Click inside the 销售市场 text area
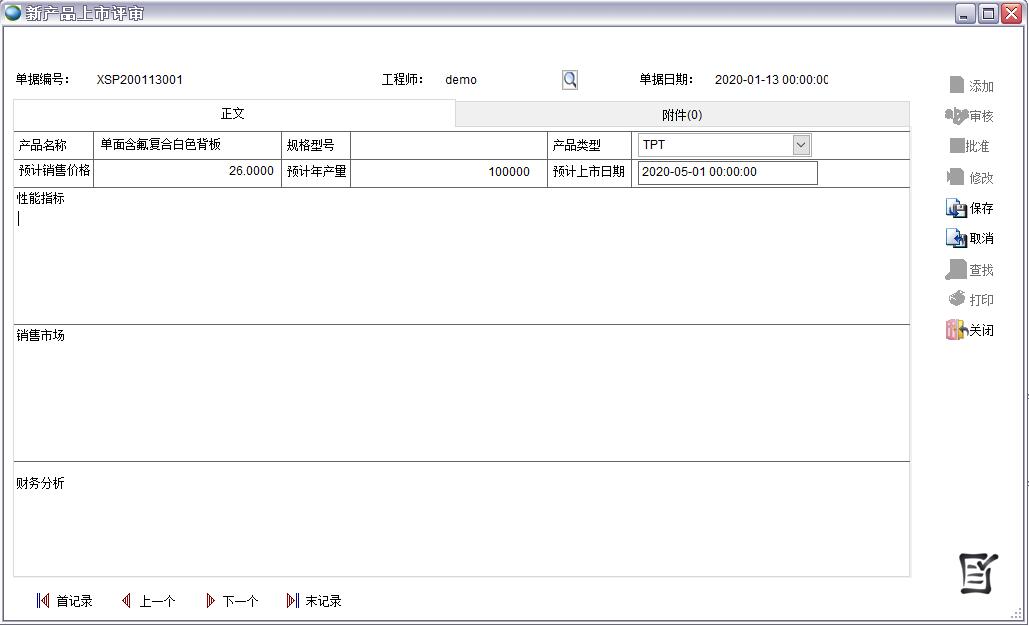This screenshot has height=626, width=1029. click(460, 400)
